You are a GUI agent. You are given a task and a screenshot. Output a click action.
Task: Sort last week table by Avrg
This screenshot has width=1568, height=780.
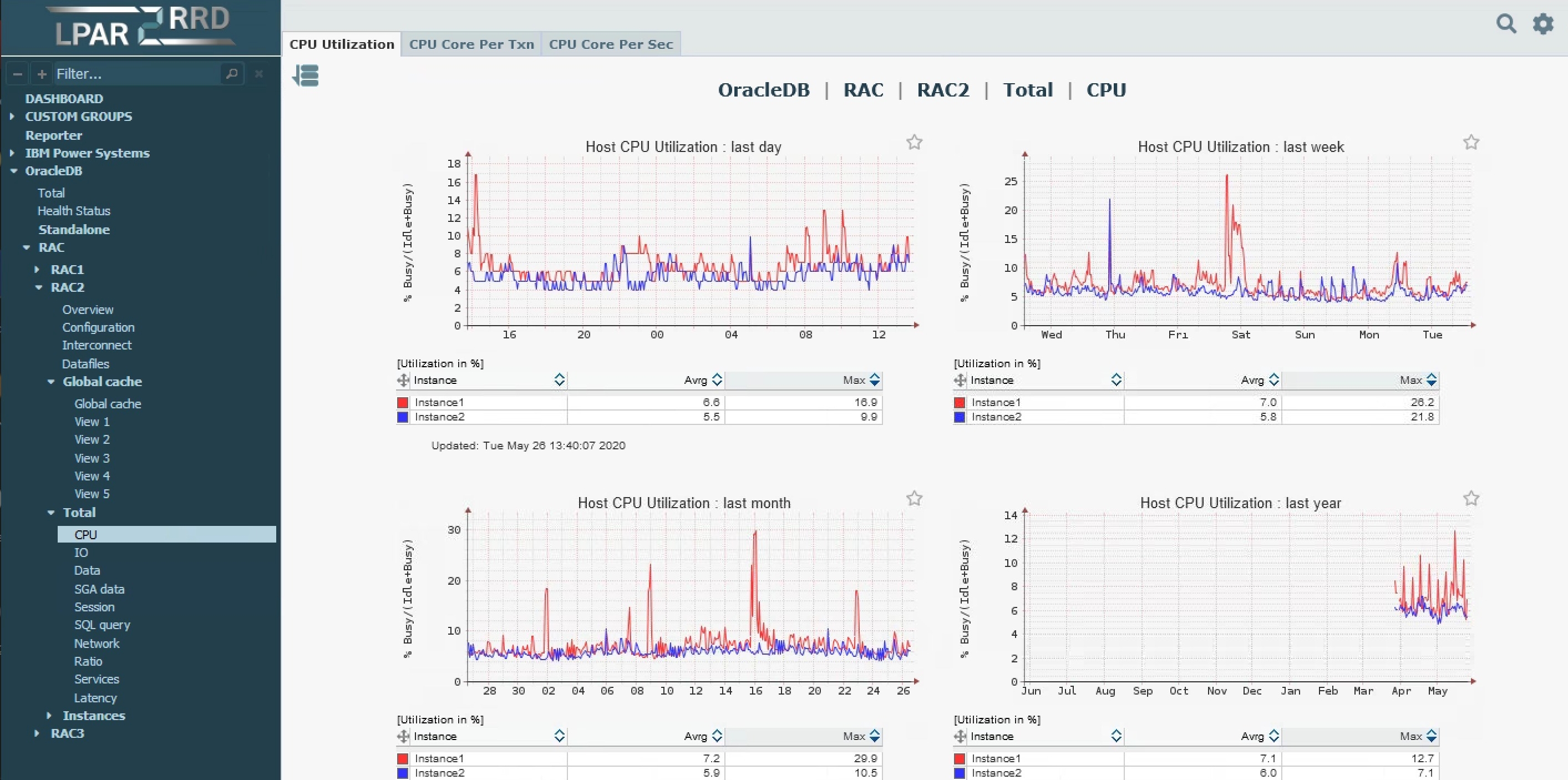tap(1274, 380)
